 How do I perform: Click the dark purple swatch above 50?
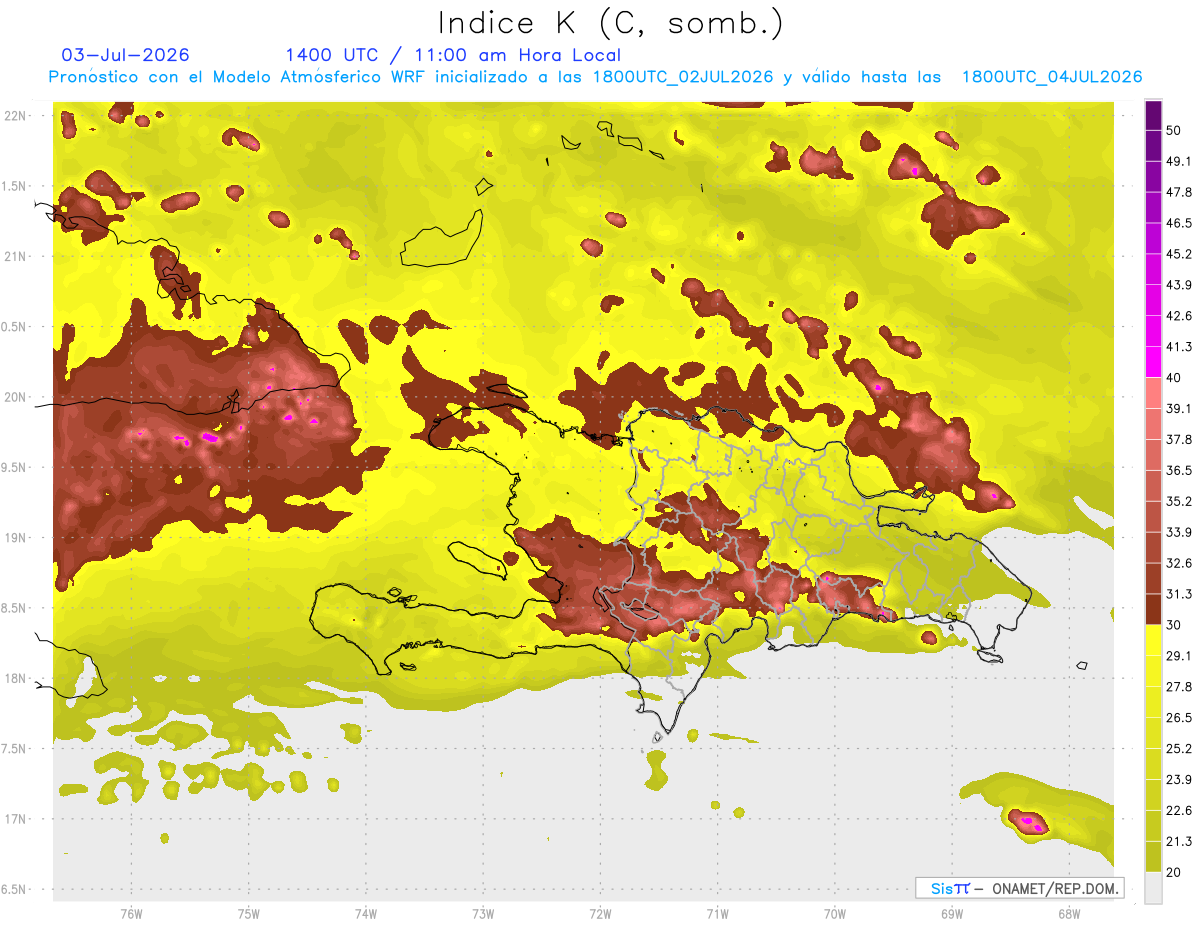[1153, 116]
